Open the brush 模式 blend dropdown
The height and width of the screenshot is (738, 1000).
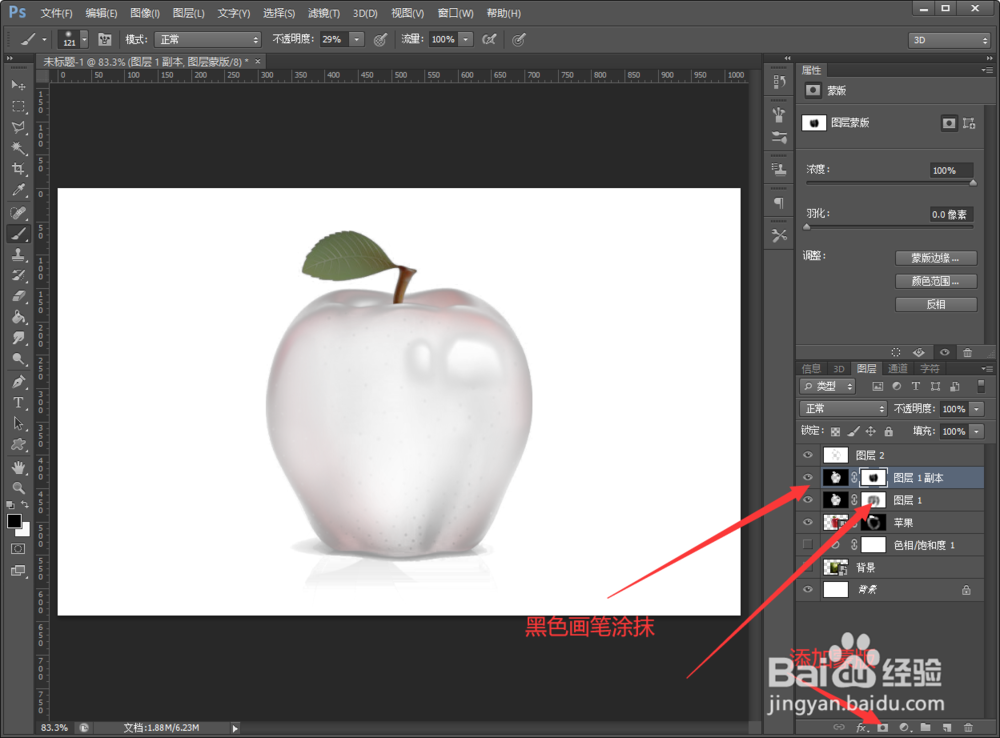click(x=208, y=40)
